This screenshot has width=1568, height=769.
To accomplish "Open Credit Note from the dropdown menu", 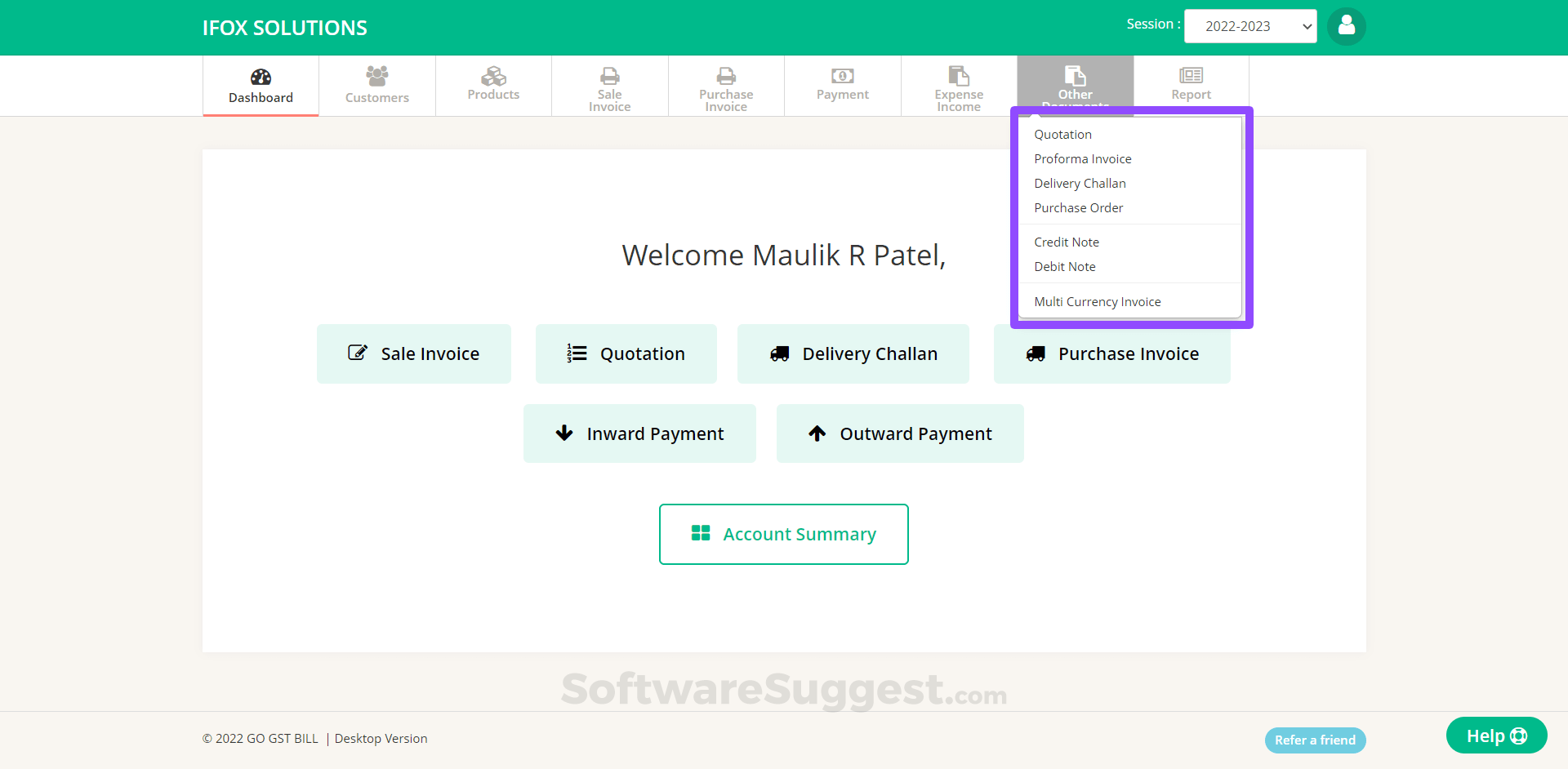I will (x=1067, y=242).
